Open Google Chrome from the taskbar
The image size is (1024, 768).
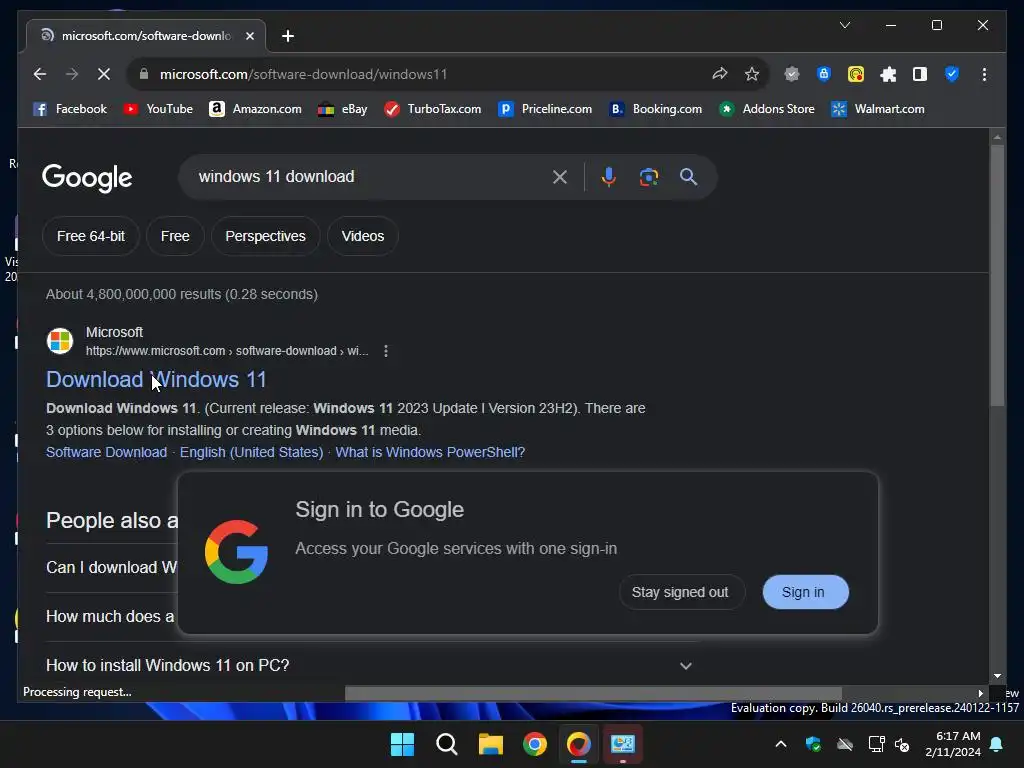pyautogui.click(x=535, y=744)
